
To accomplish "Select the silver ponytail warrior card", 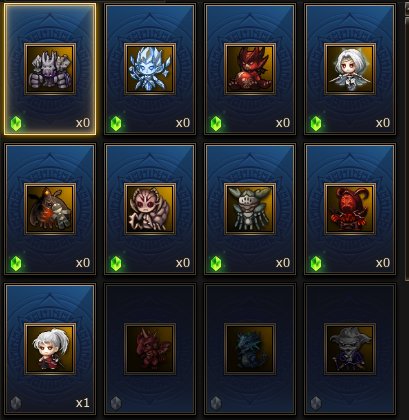I will tap(50, 349).
